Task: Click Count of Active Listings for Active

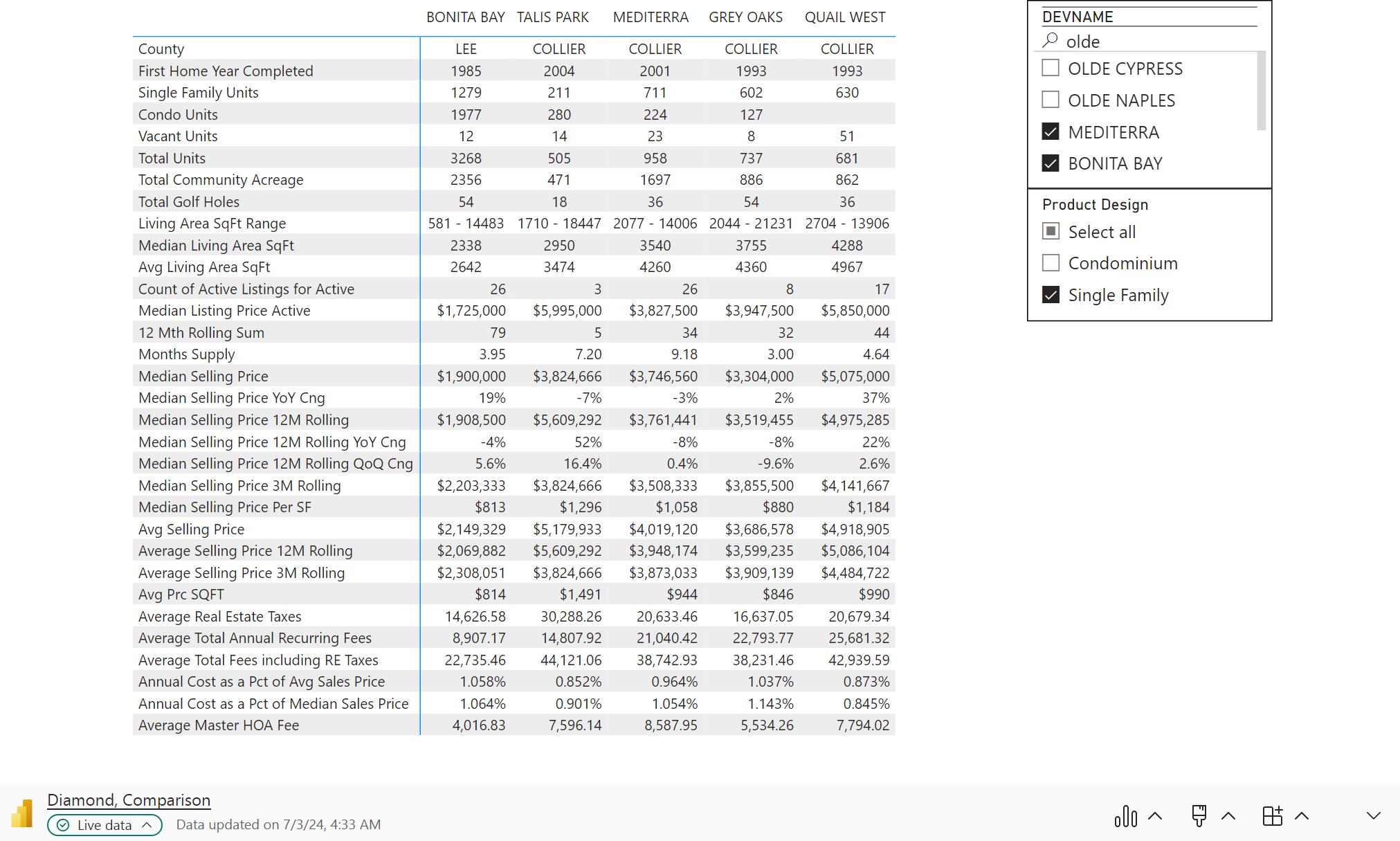Action: (246, 289)
